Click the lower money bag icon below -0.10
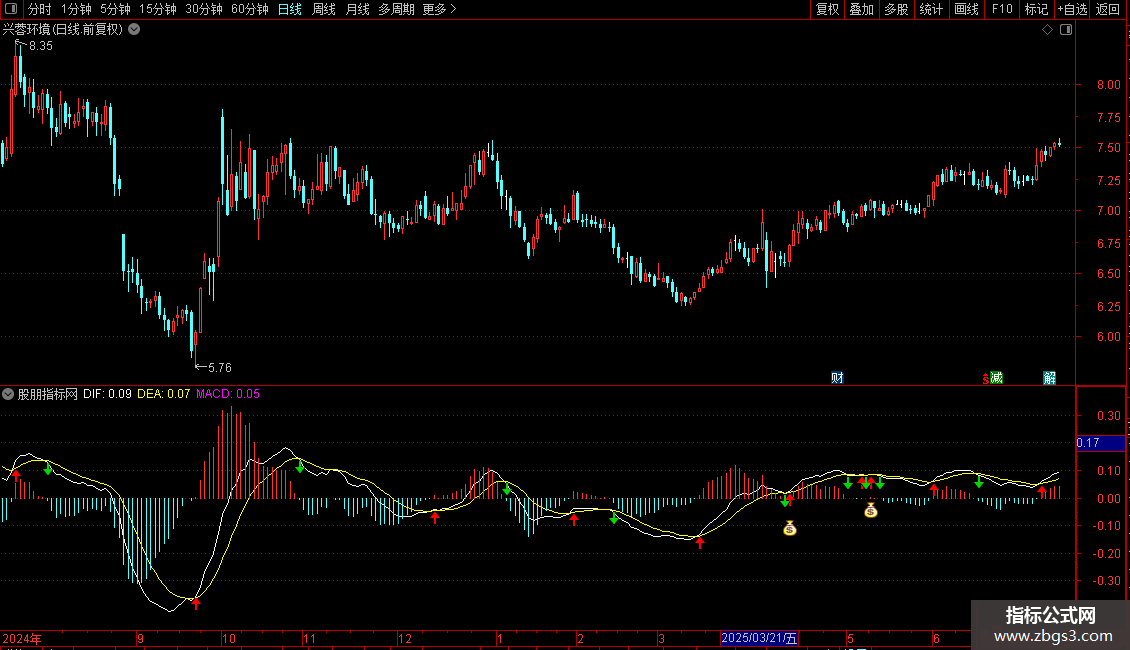Viewport: 1130px width, 650px height. (790, 528)
